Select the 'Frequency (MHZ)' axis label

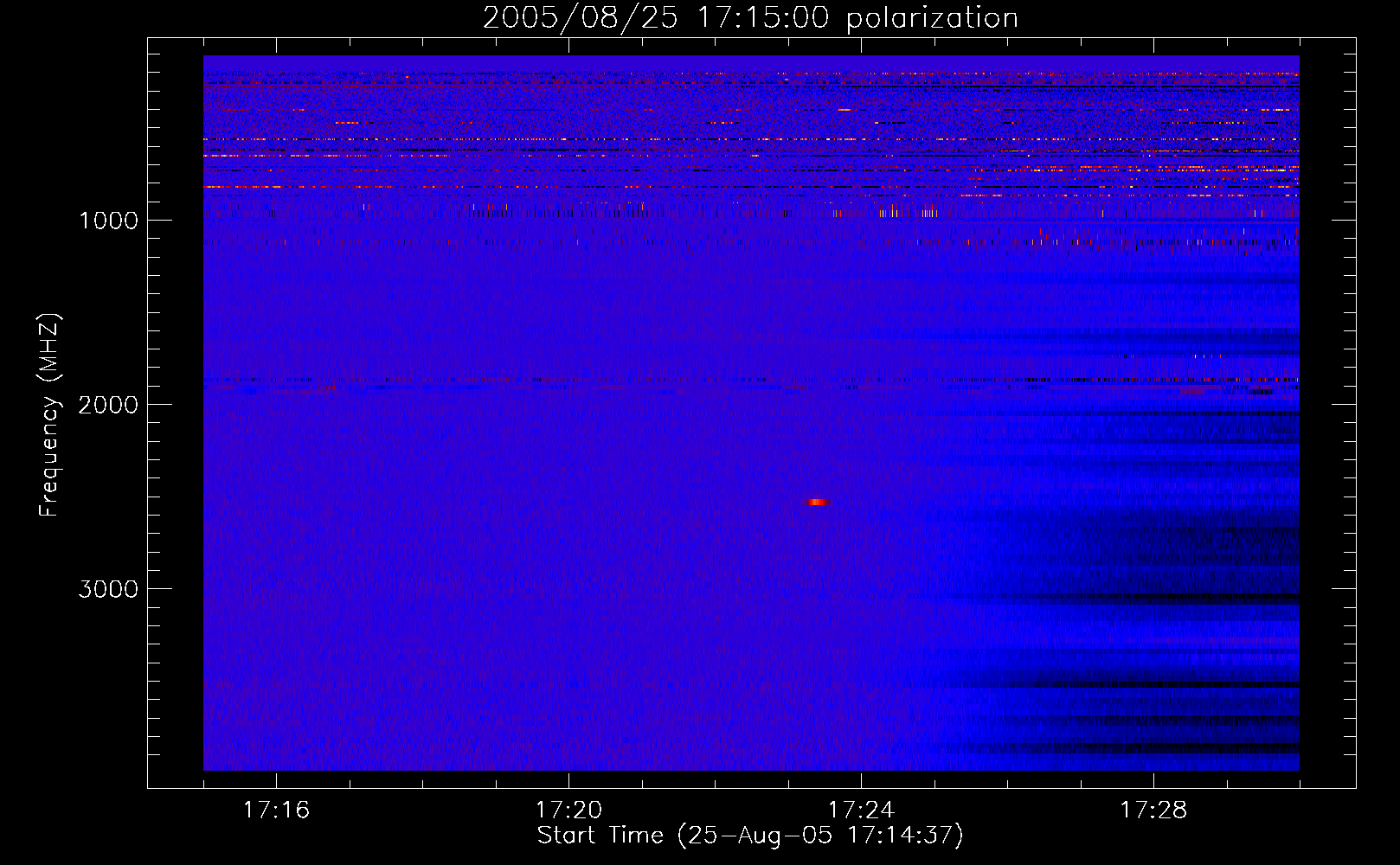[50, 415]
